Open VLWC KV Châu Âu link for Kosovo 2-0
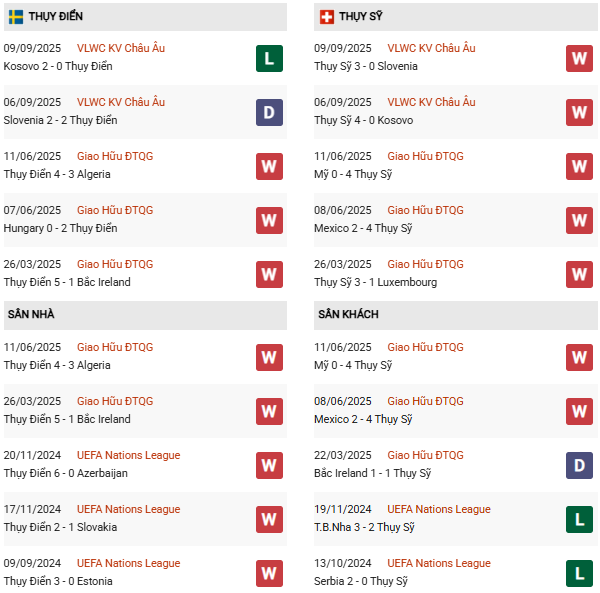 point(125,48)
